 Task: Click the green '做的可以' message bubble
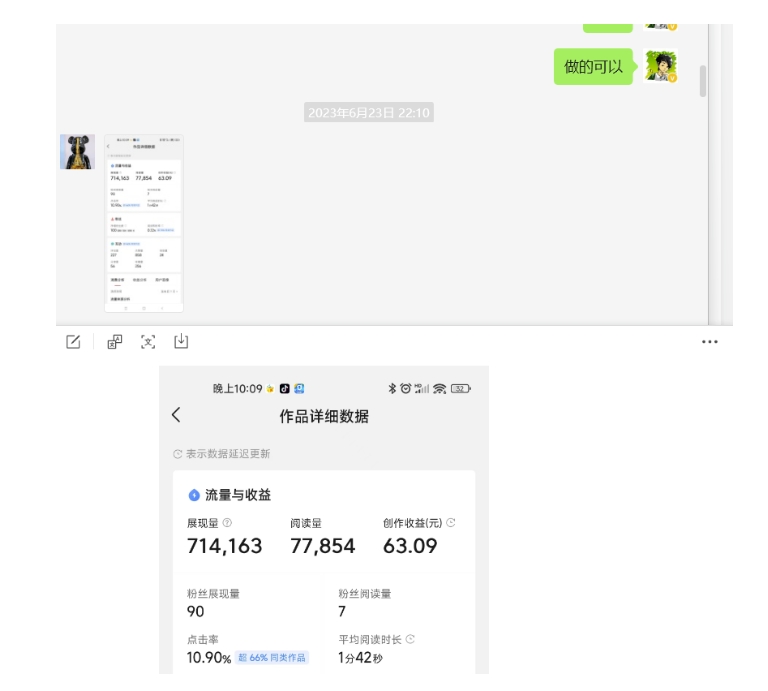coord(593,67)
